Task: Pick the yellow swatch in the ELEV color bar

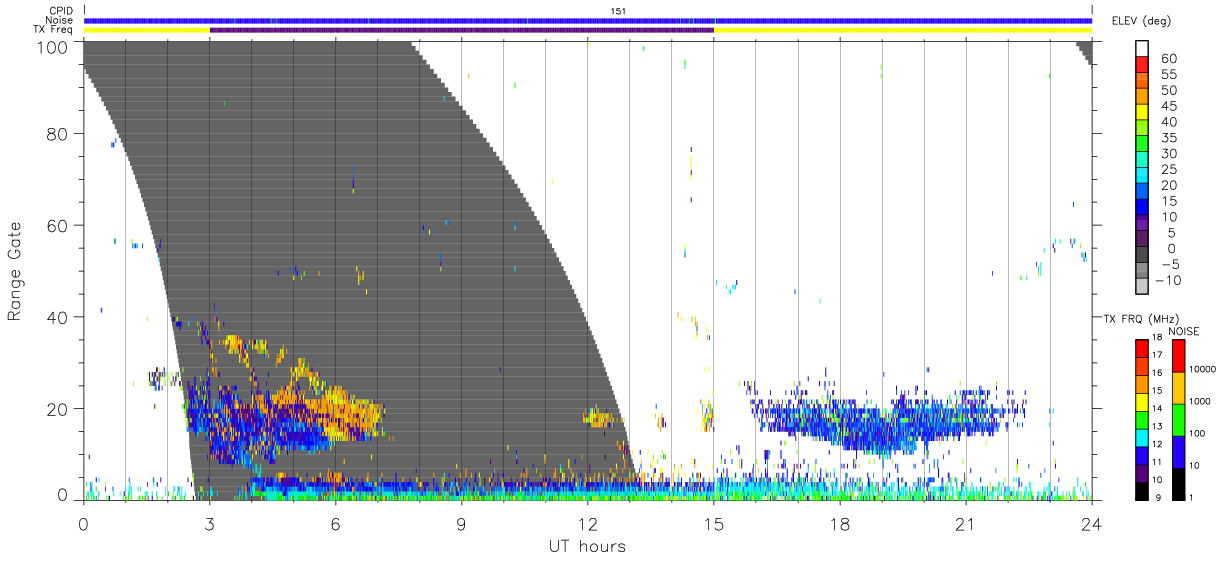Action: click(1142, 111)
